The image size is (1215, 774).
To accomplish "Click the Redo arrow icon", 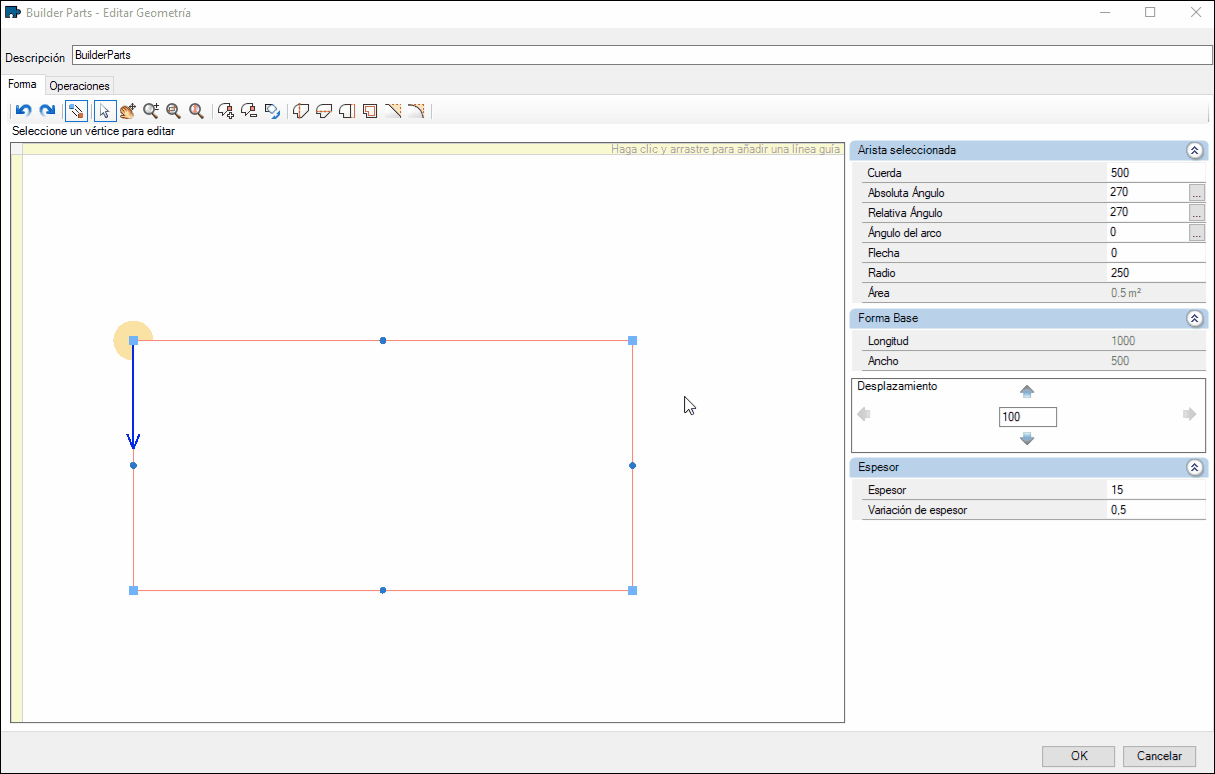I will coord(47,111).
